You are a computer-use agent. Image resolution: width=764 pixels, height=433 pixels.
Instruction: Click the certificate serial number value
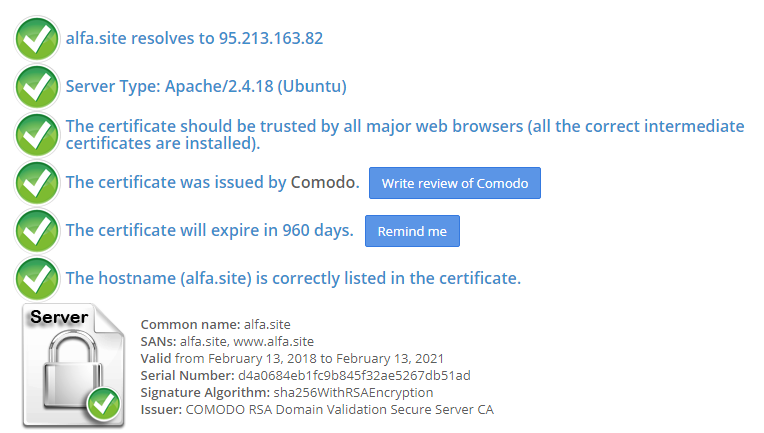354,376
